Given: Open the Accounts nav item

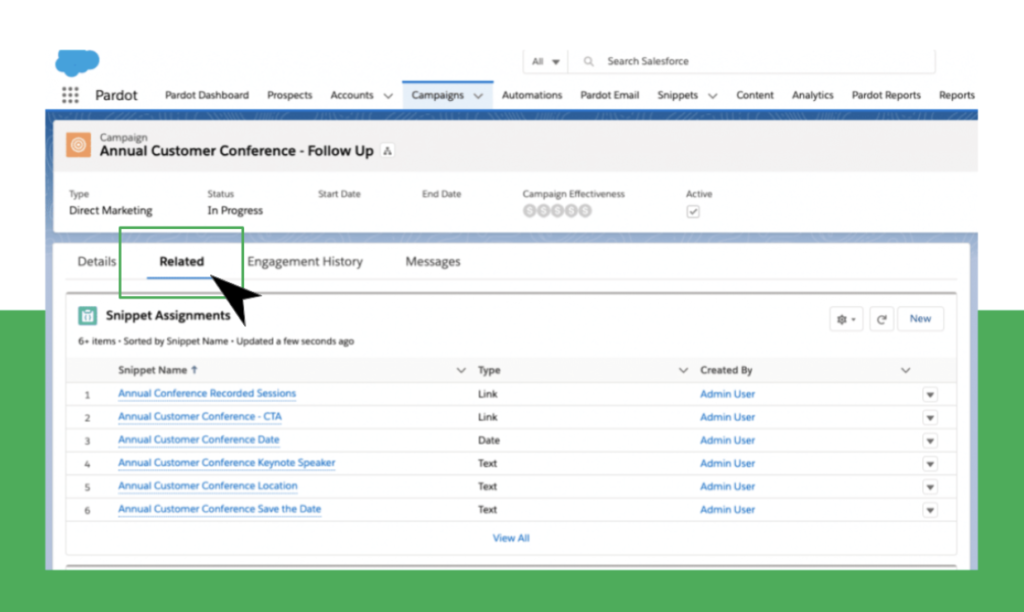Looking at the screenshot, I should 351,95.
